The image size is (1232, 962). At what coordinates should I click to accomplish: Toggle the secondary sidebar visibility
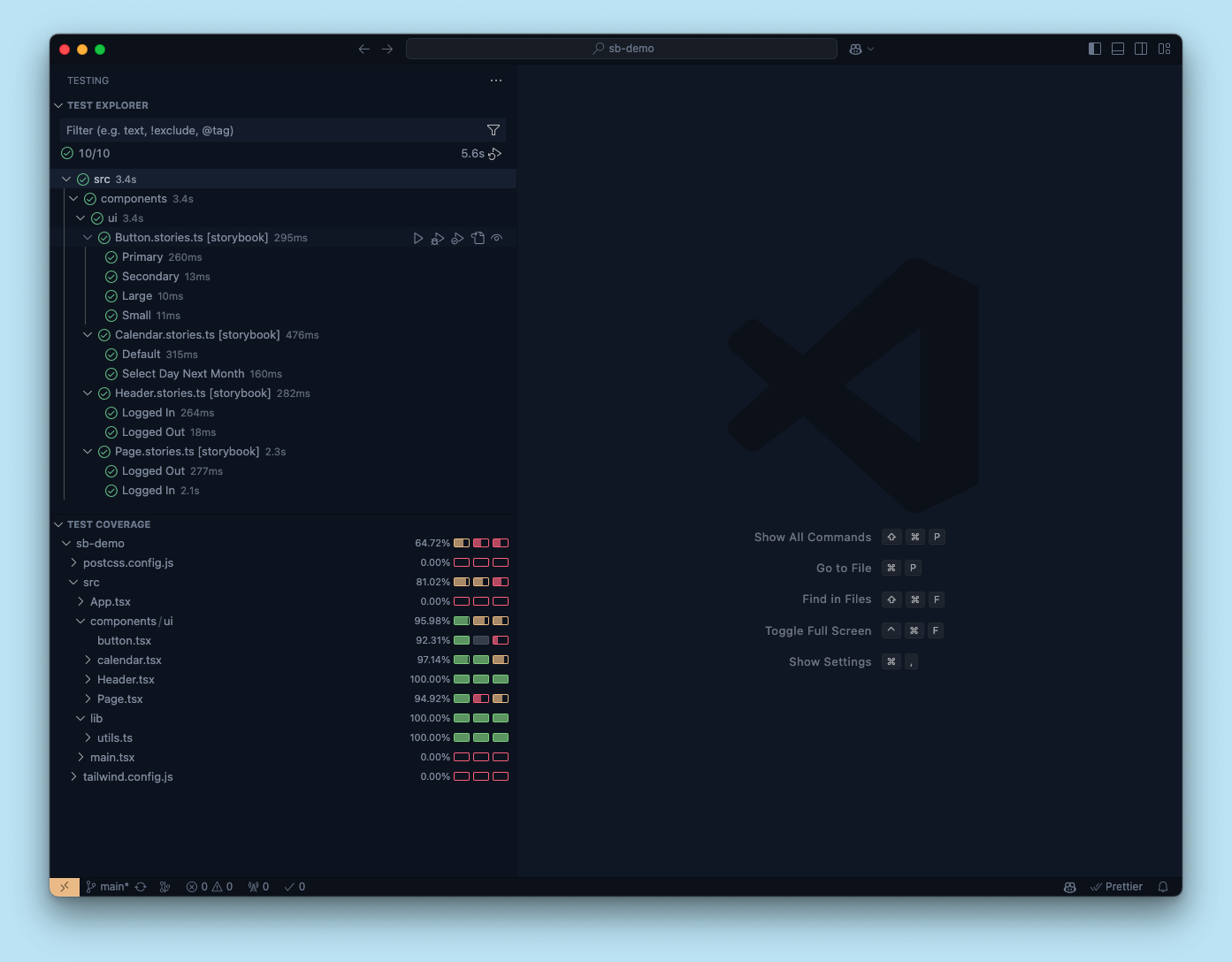tap(1140, 49)
